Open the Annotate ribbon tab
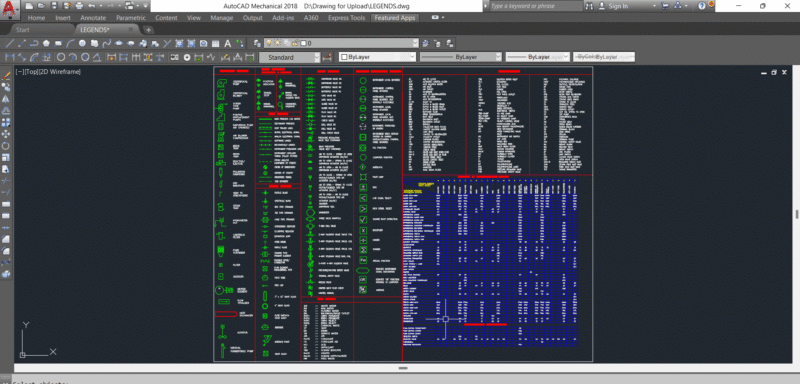This screenshot has width=800, height=384. coord(93,18)
